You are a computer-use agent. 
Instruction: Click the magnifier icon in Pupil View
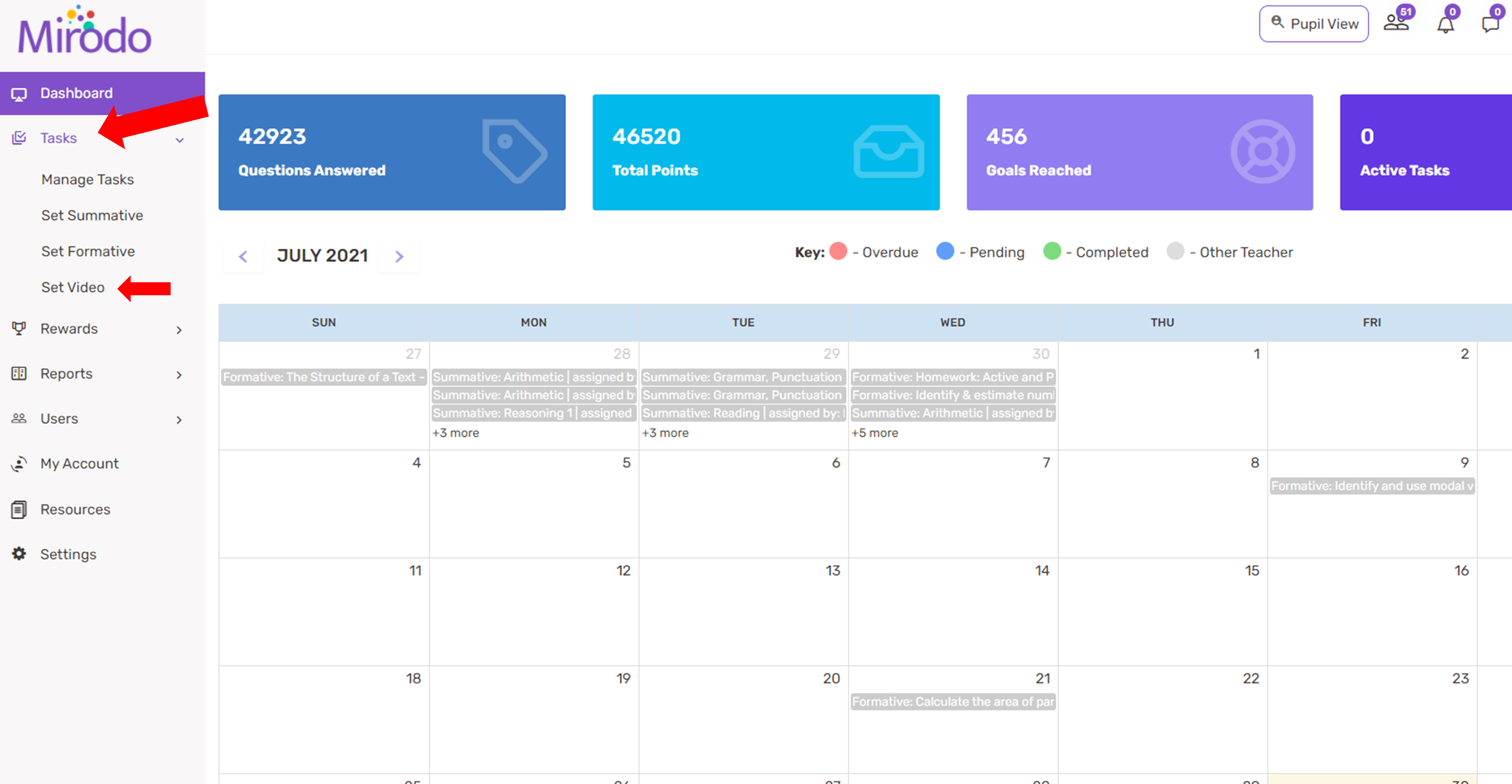click(1277, 22)
